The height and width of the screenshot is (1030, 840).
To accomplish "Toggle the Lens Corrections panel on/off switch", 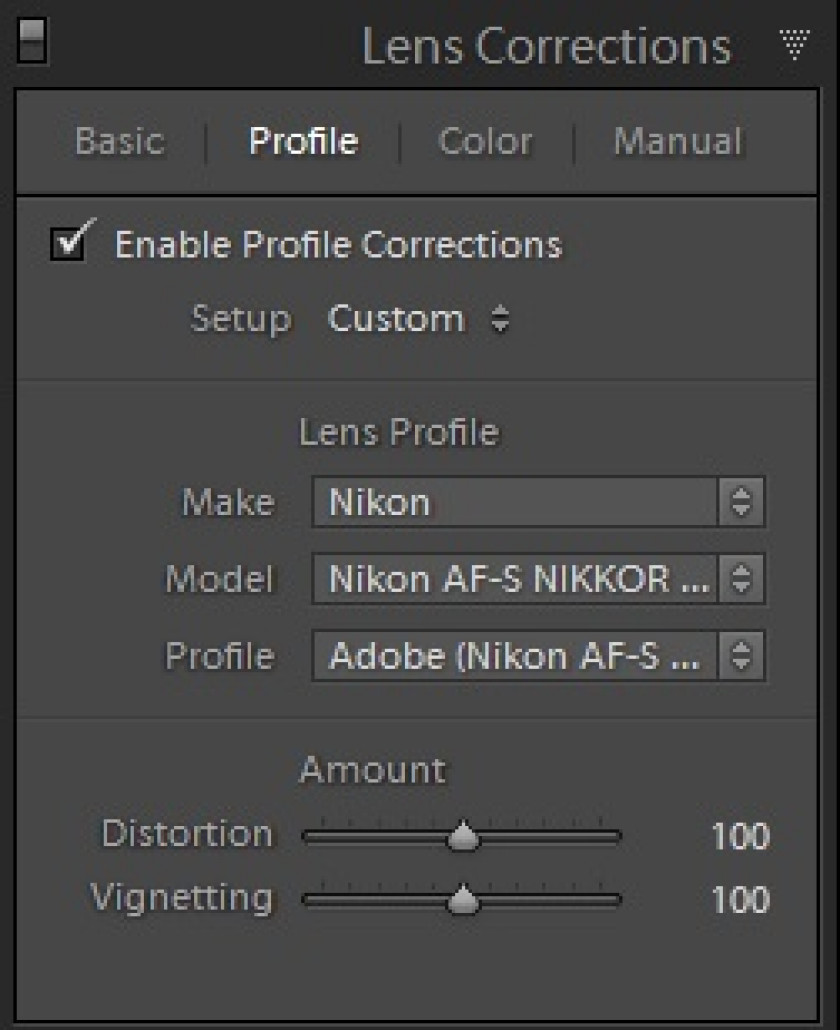I will tap(32, 41).
